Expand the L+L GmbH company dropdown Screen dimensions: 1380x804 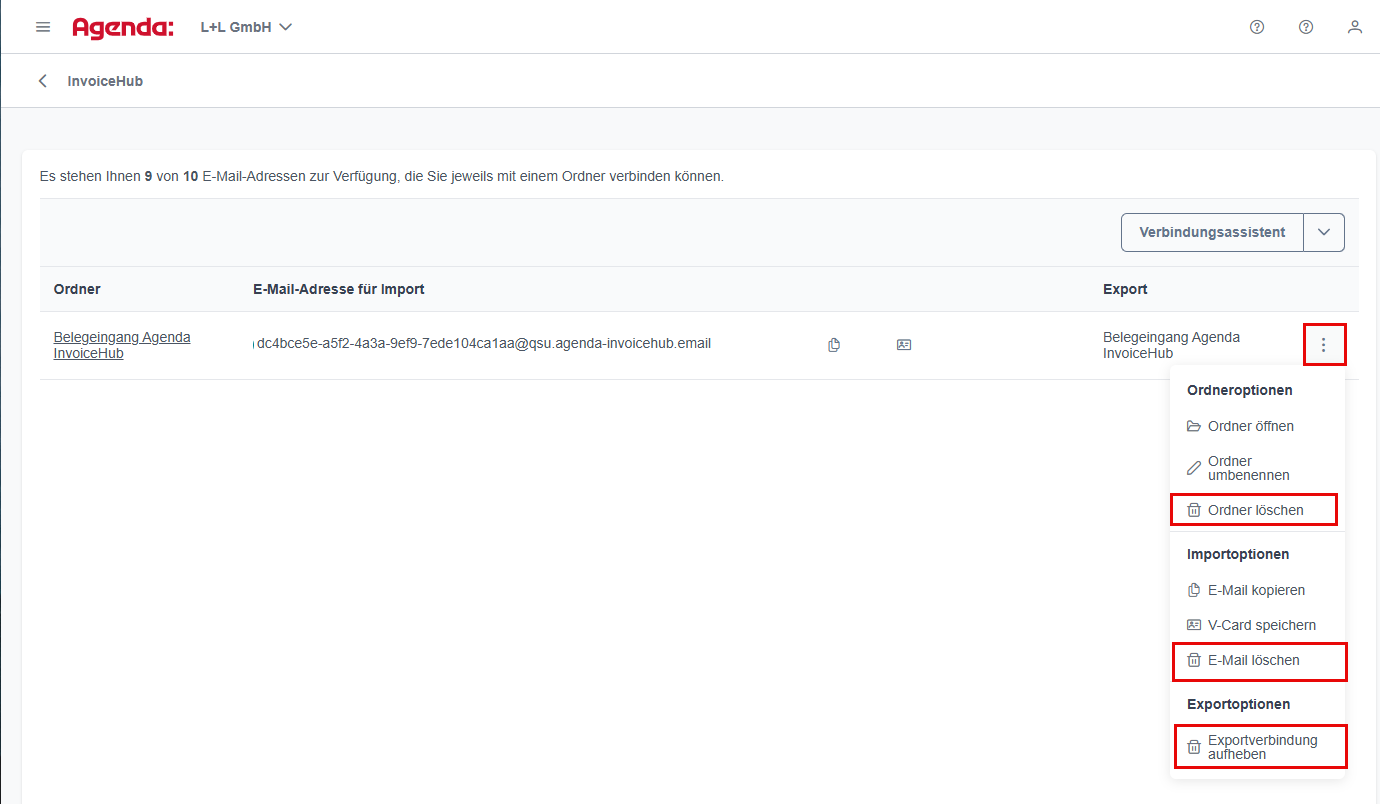coord(246,27)
